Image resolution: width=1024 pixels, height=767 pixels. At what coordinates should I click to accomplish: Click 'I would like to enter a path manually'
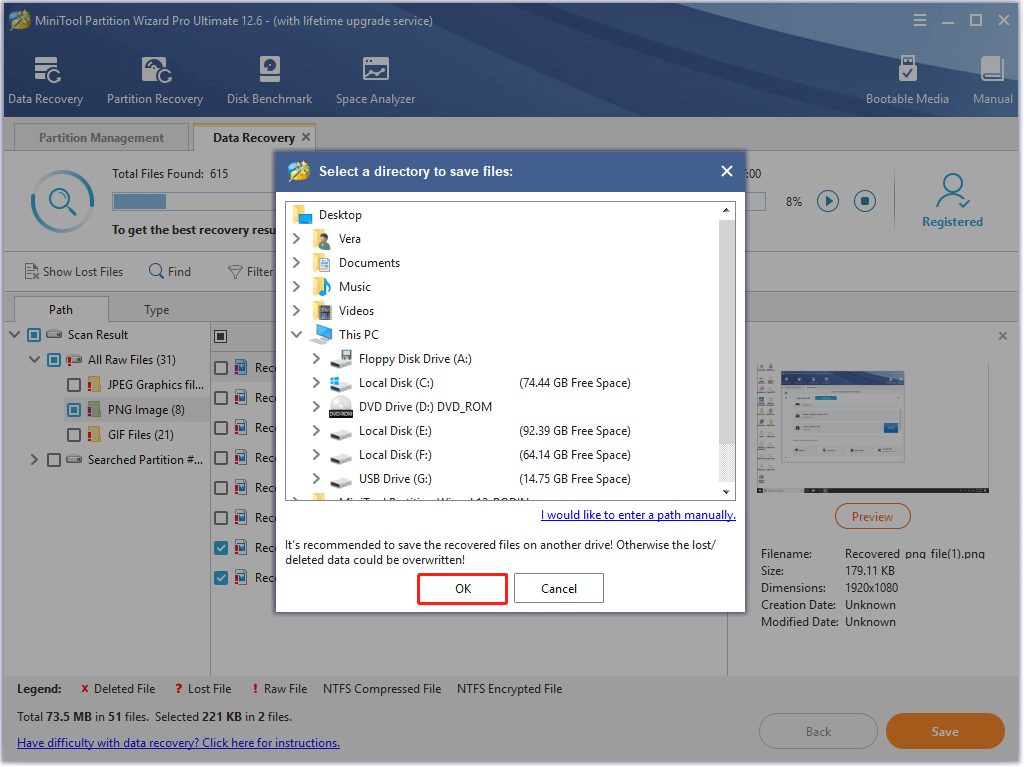pos(638,515)
